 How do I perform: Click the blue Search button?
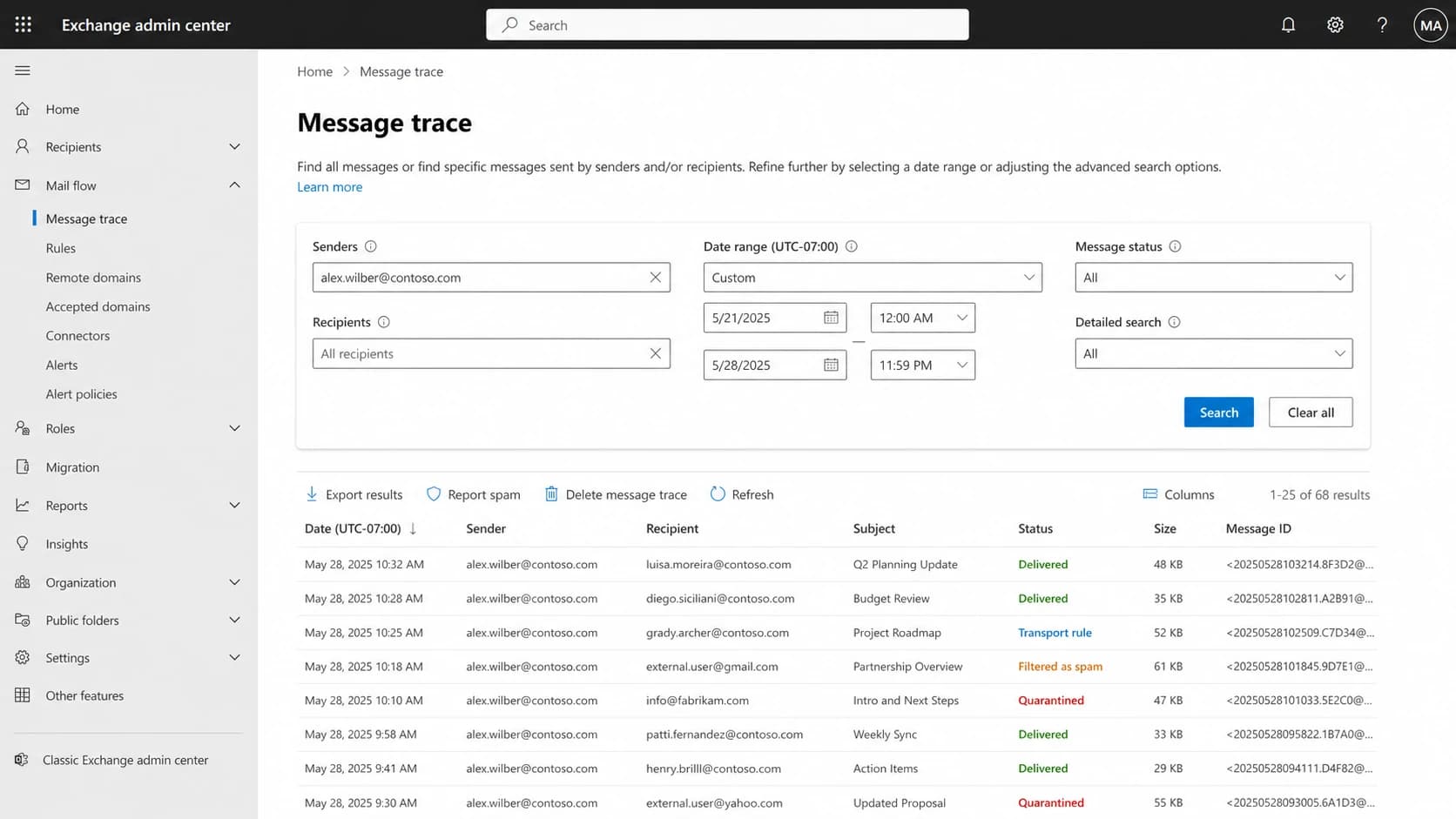1218,413
